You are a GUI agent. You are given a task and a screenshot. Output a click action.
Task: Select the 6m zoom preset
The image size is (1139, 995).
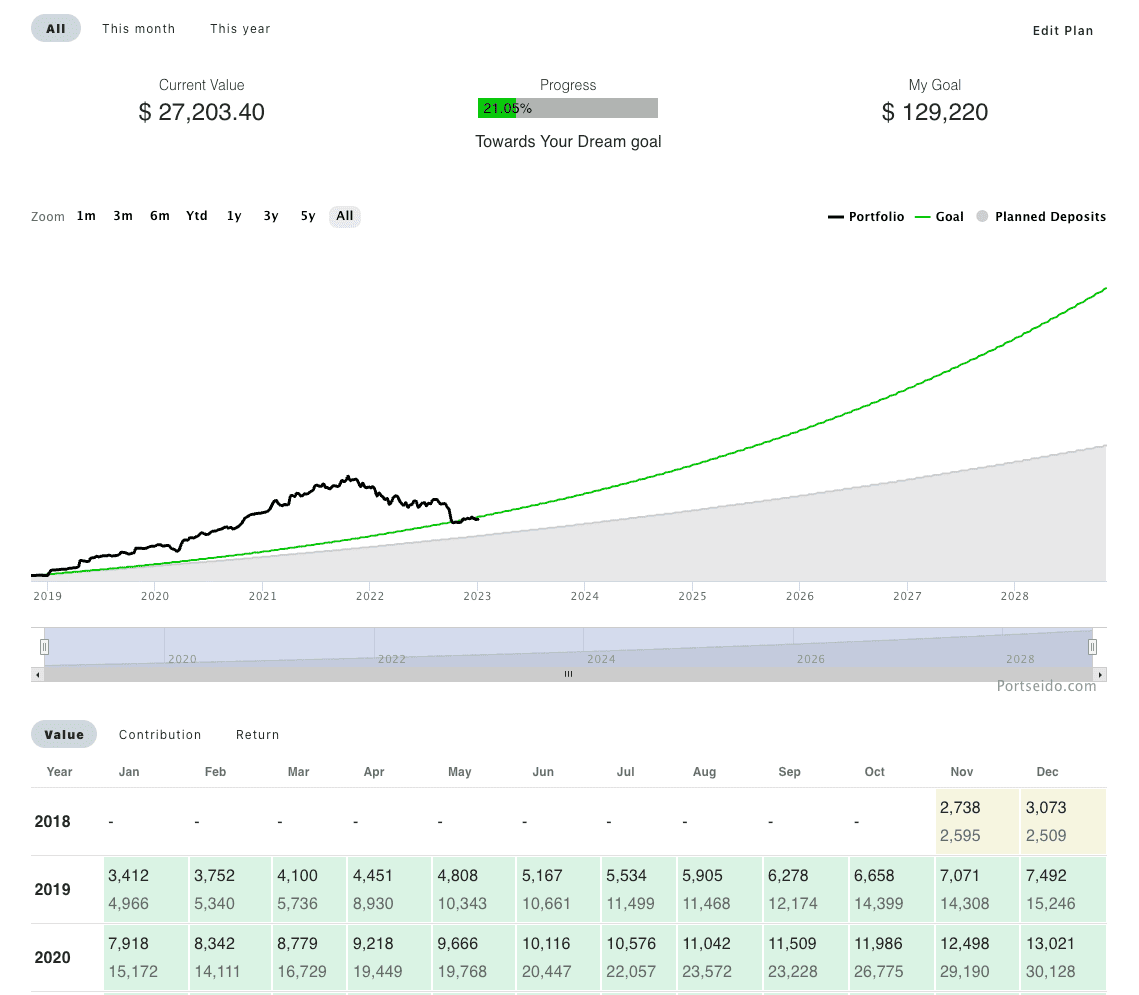pyautogui.click(x=159, y=216)
